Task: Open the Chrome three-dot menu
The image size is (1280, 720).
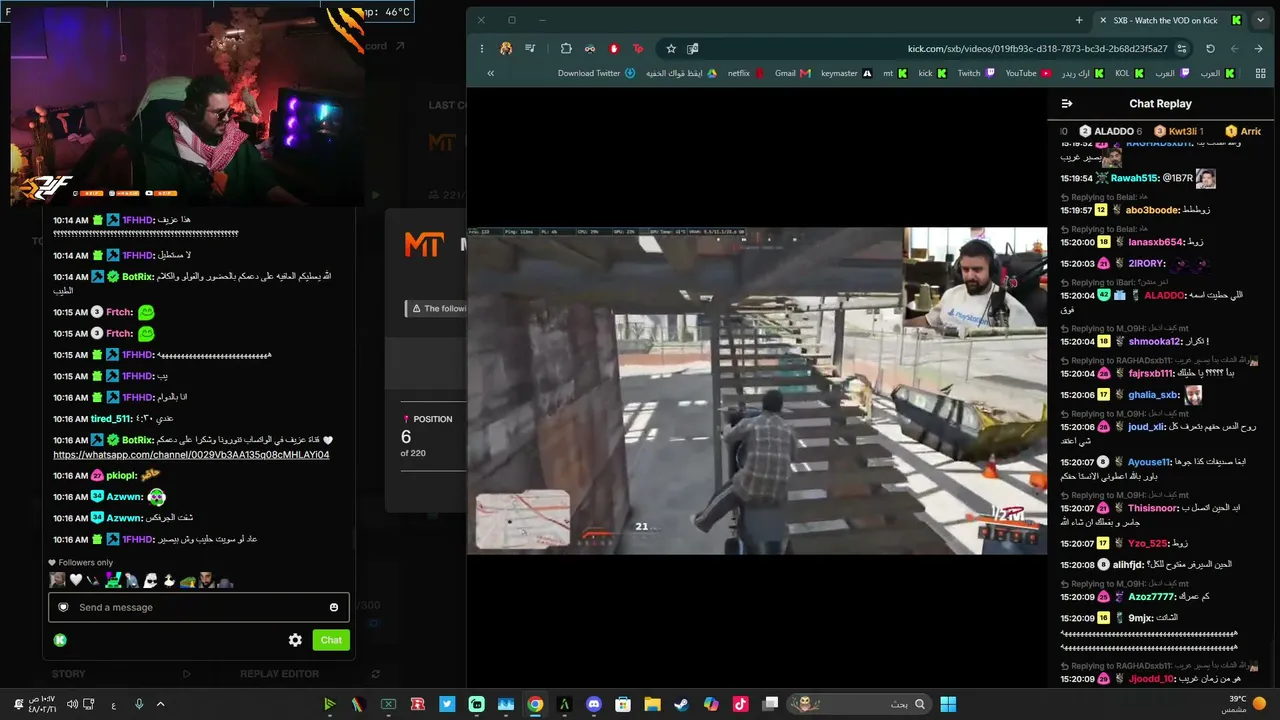Action: tap(481, 48)
